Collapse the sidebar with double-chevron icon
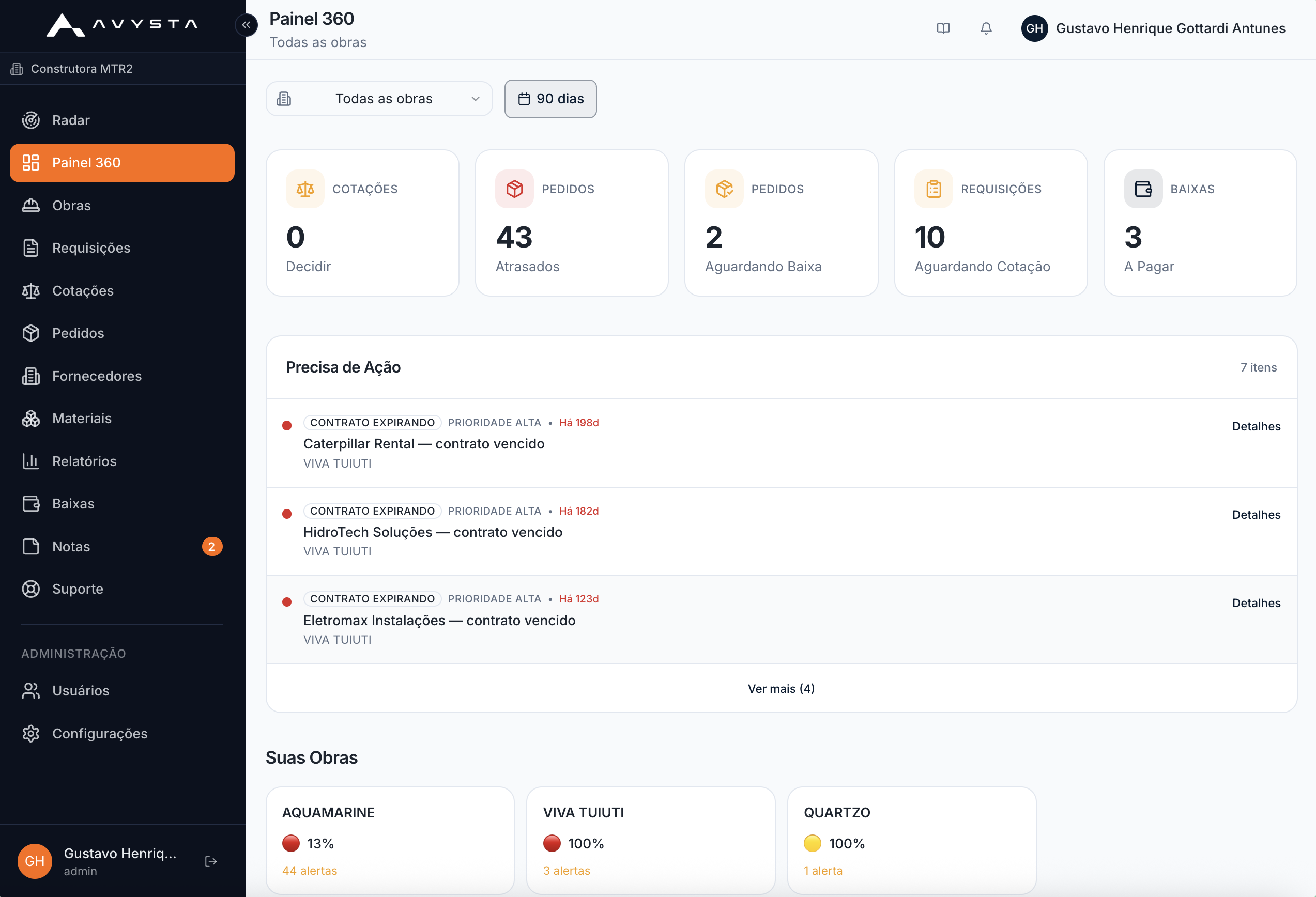Screen dimensions: 1316x897 pyautogui.click(x=247, y=25)
